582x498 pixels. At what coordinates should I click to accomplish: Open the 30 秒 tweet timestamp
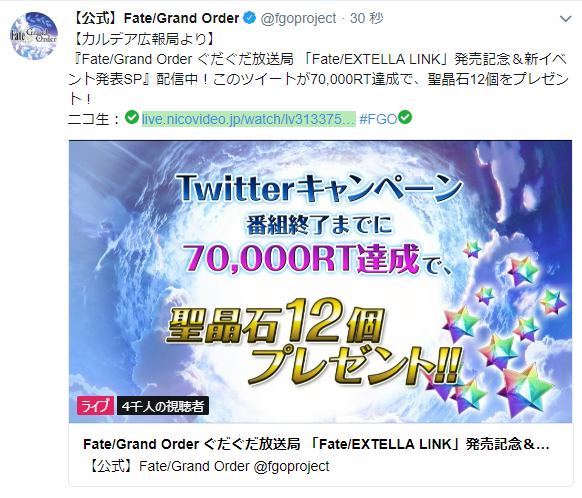point(366,18)
